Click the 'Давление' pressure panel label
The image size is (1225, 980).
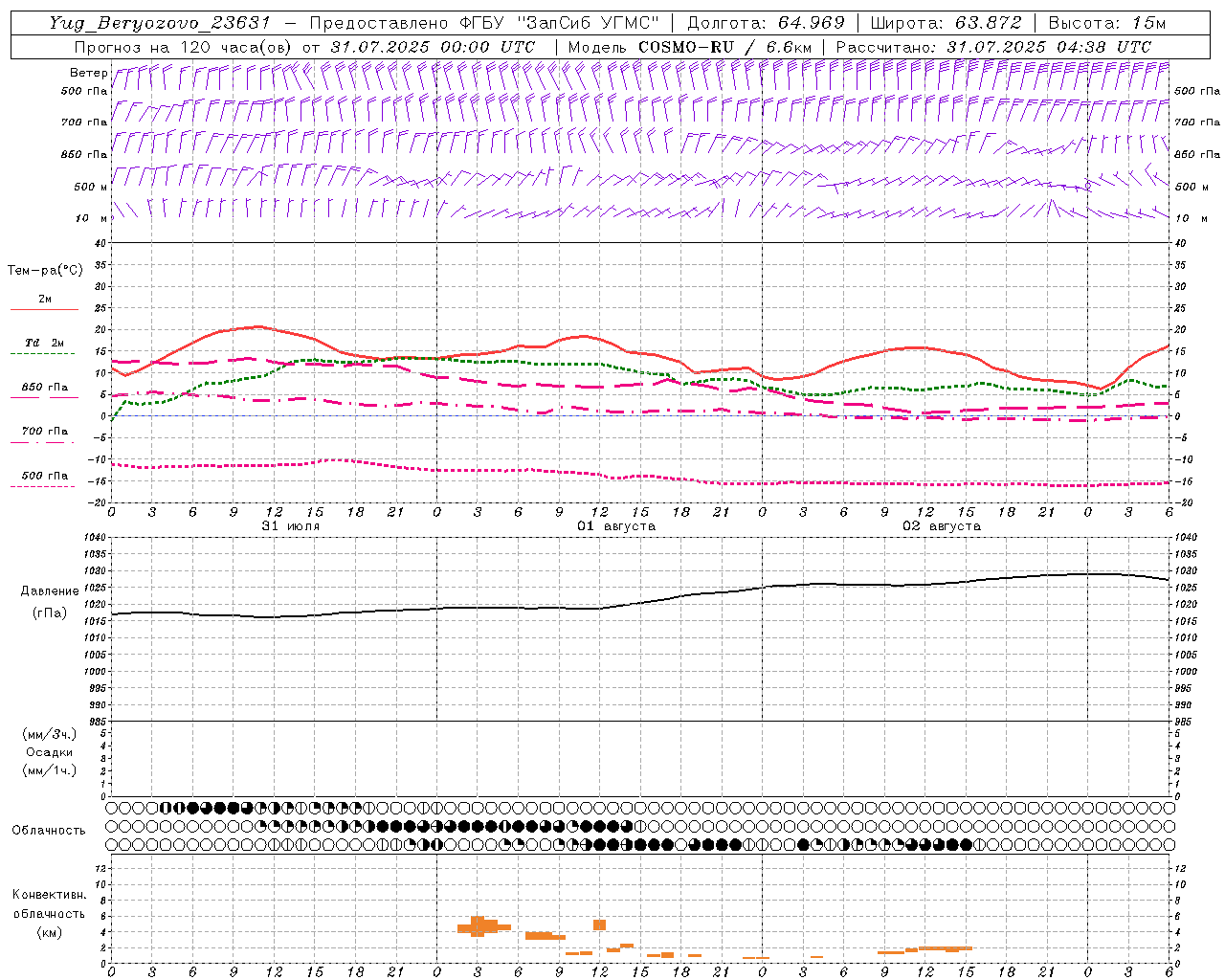50,591
